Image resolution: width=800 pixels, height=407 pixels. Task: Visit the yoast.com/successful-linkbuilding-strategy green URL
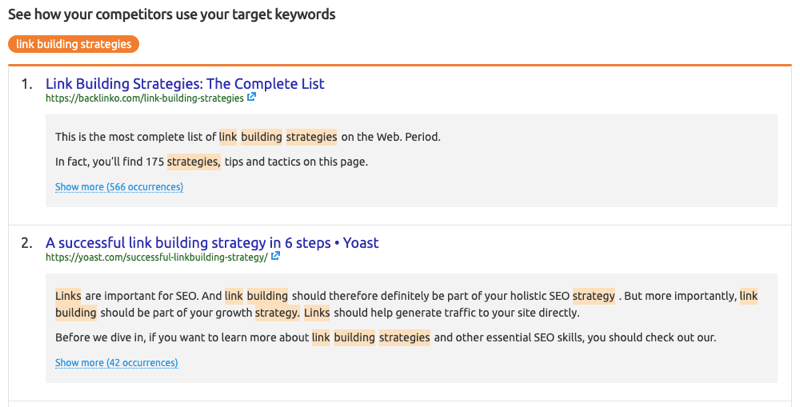[x=156, y=257]
